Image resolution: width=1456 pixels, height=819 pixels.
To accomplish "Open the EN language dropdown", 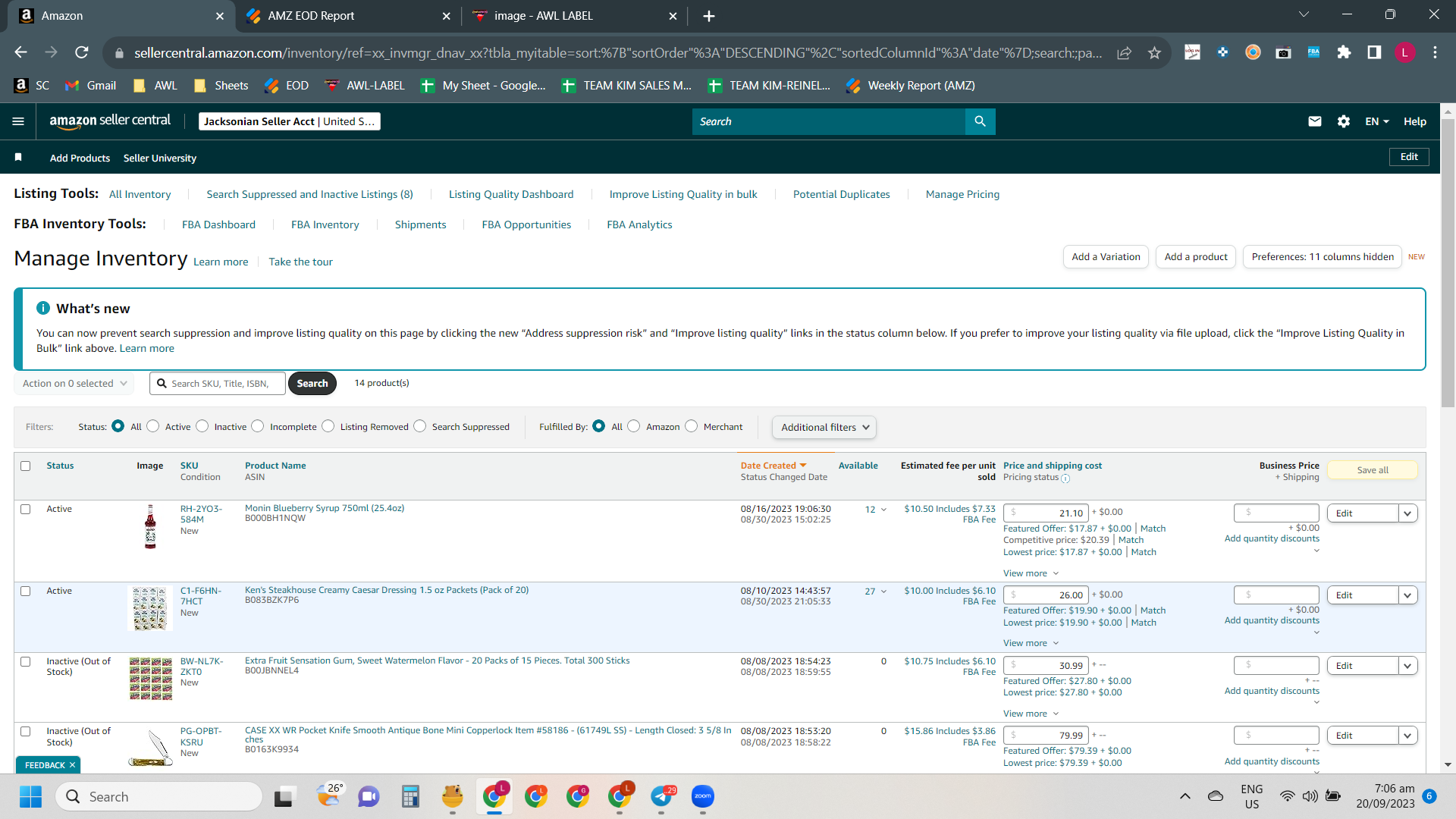I will [x=1377, y=121].
